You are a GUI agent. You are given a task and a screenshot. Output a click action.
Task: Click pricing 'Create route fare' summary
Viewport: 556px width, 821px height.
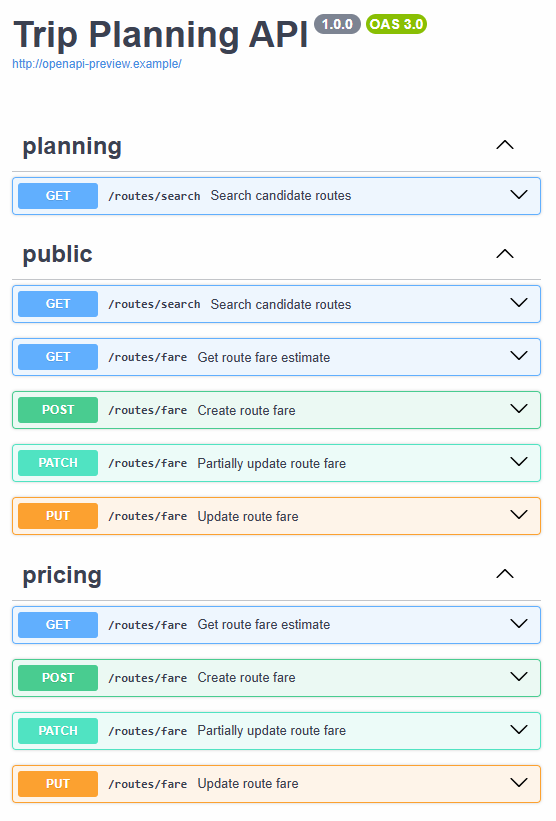(246, 678)
